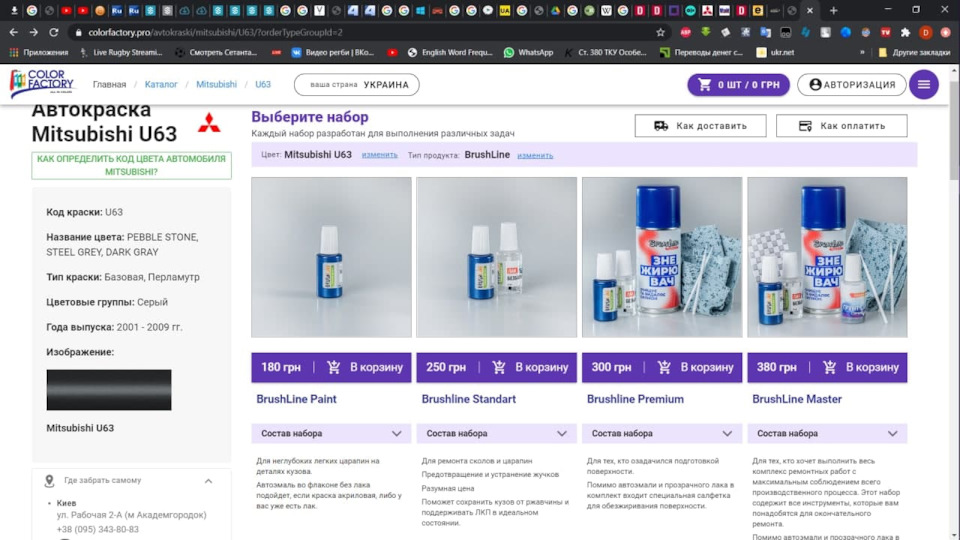
Task: Go to Mitsubishi breadcrumb
Action: [216, 84]
